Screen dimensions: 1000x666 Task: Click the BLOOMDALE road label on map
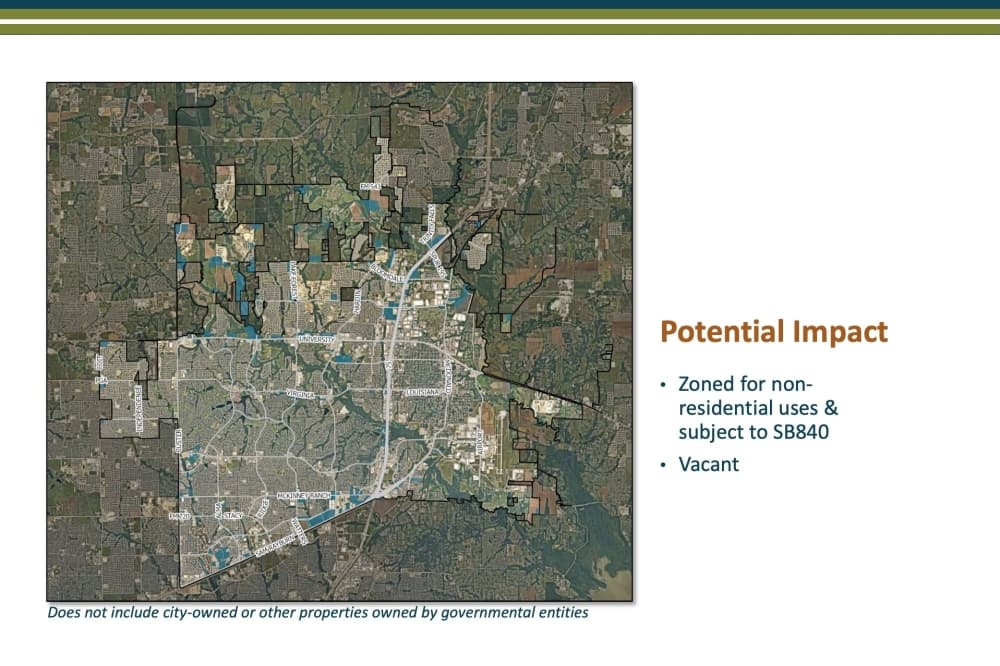(x=387, y=273)
